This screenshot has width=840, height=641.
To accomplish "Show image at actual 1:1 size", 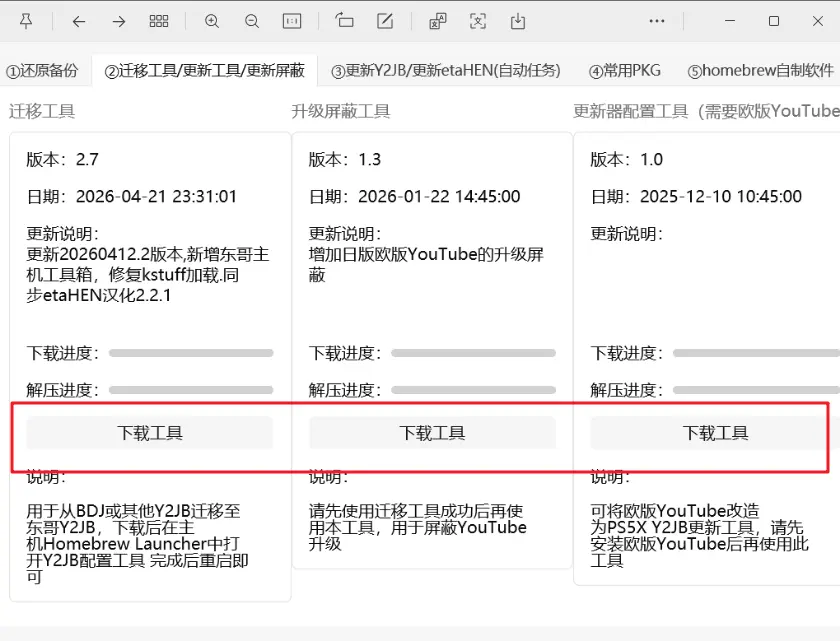I will pos(292,21).
